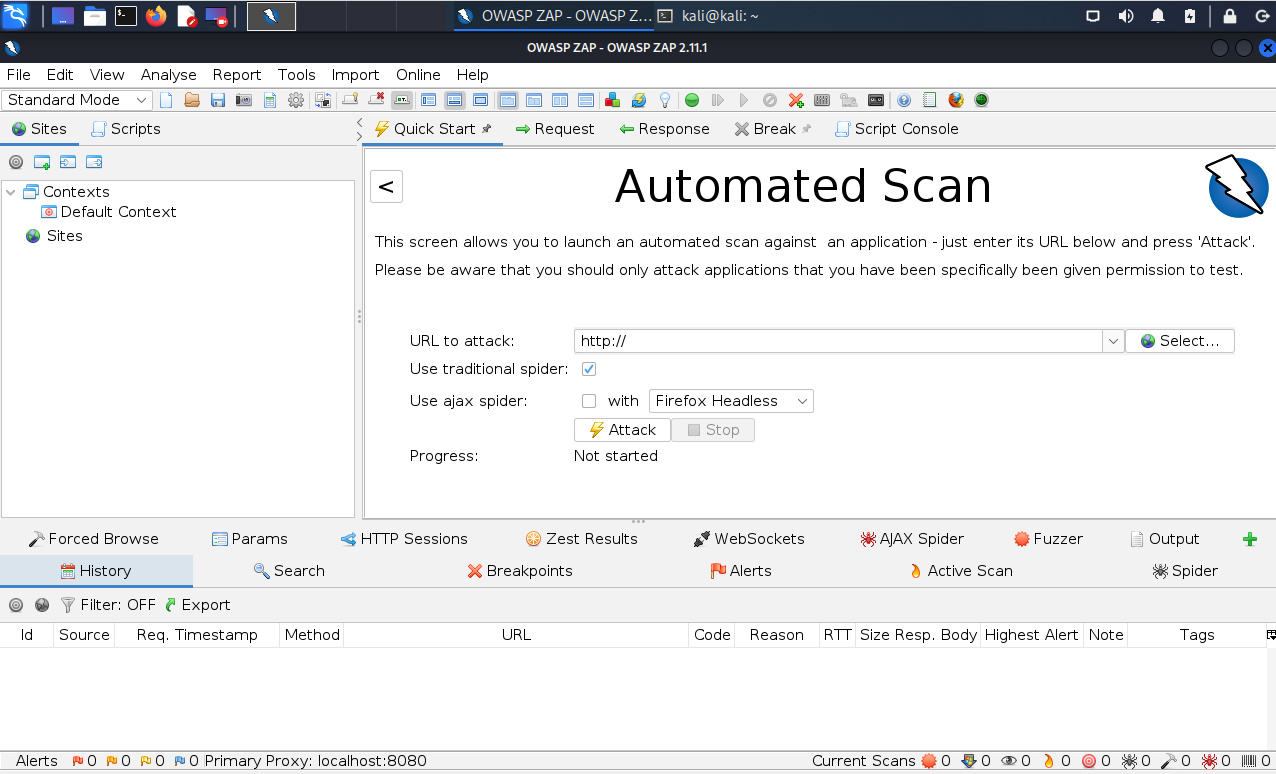Screen dimensions: 1276x774
Task: Click the lightbulb icon in the toolbar
Action: (664, 100)
